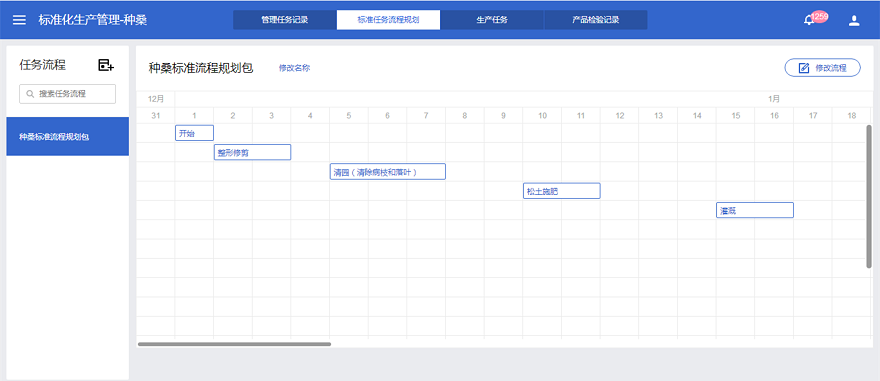Click the edit pencil icon in 修改流程
Screen dimensions: 880x381
pos(804,68)
